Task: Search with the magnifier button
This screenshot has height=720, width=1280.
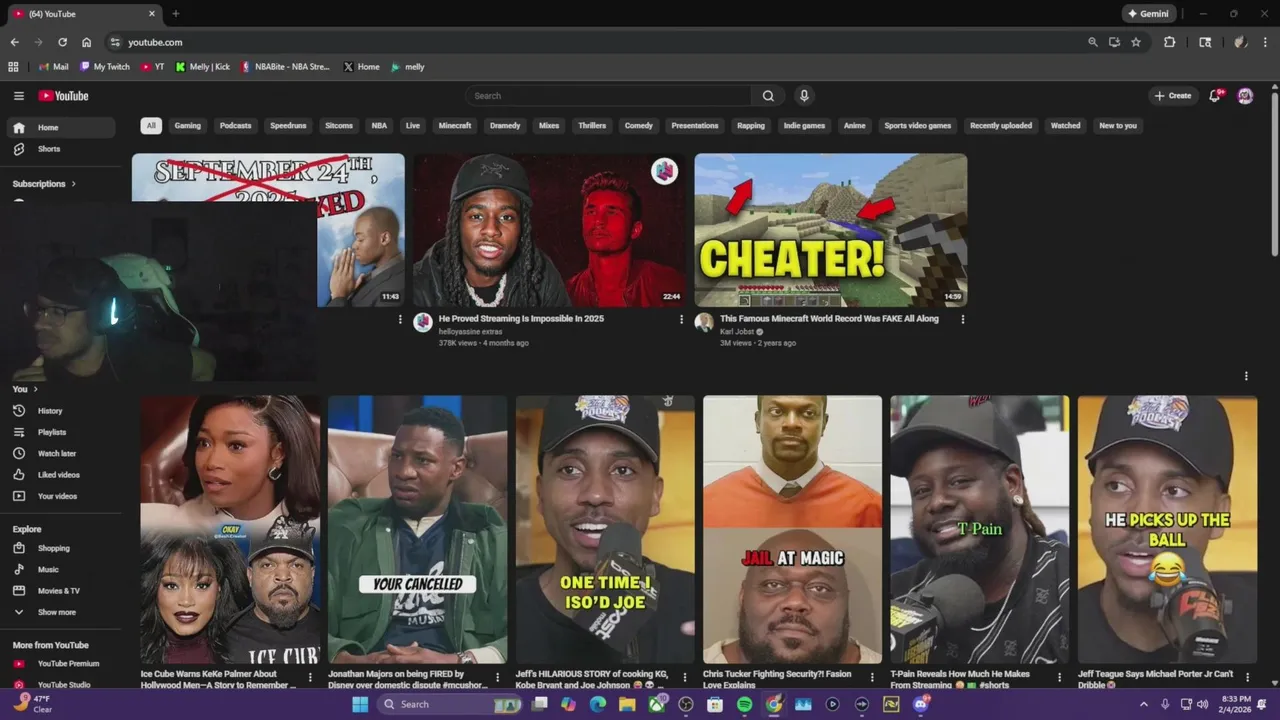Action: coord(768,96)
